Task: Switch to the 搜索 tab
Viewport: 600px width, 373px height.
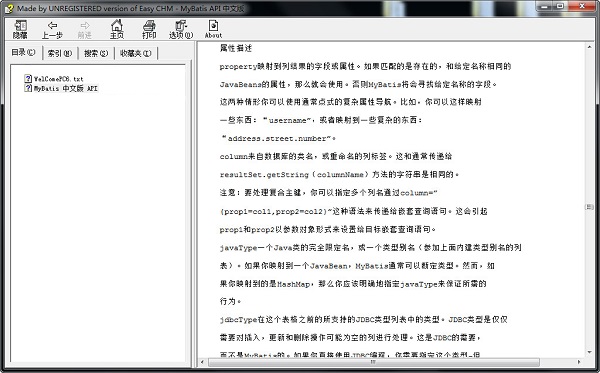Action: [x=96, y=53]
